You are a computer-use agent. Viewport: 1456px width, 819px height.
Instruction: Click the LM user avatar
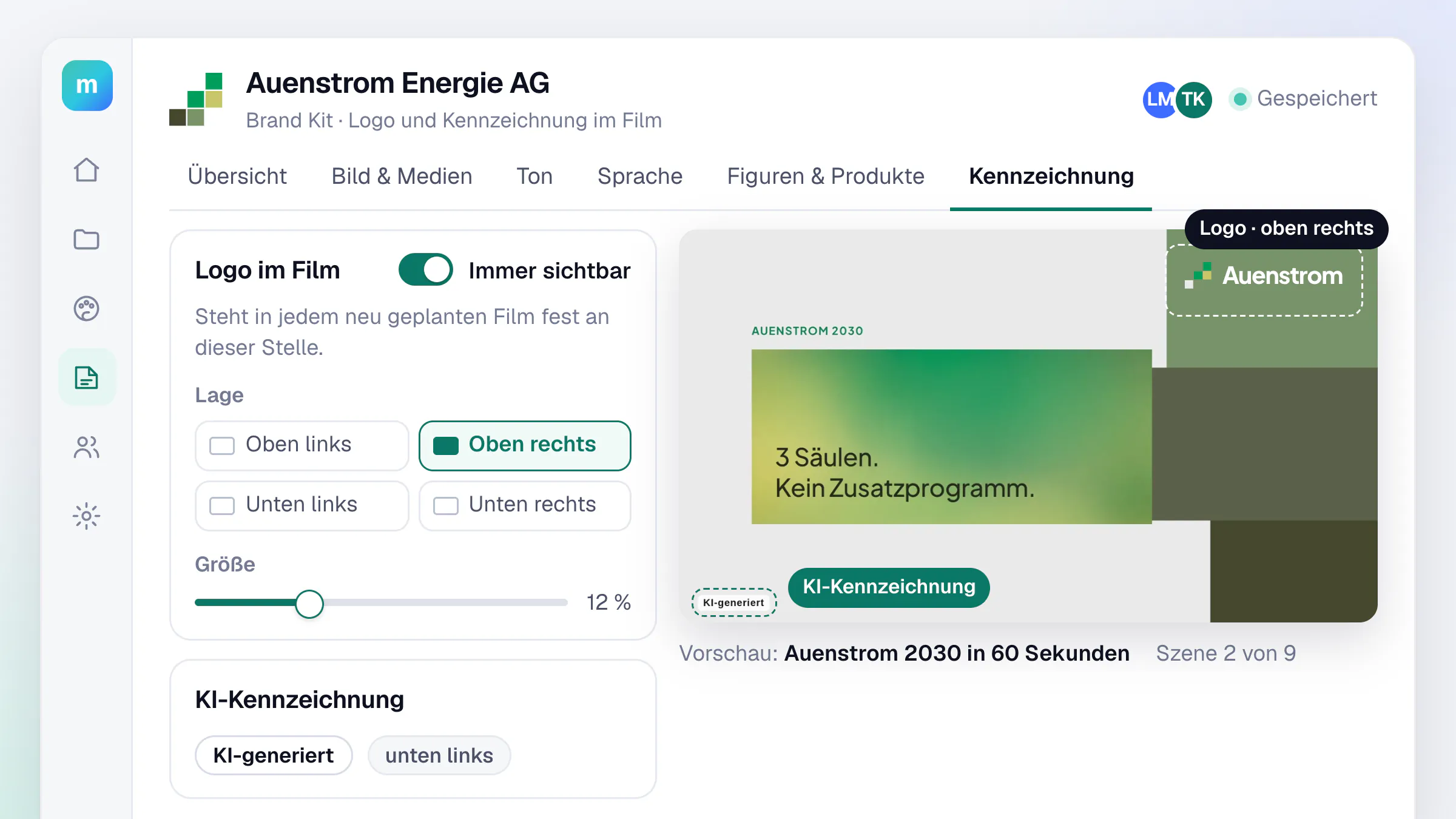1159,99
